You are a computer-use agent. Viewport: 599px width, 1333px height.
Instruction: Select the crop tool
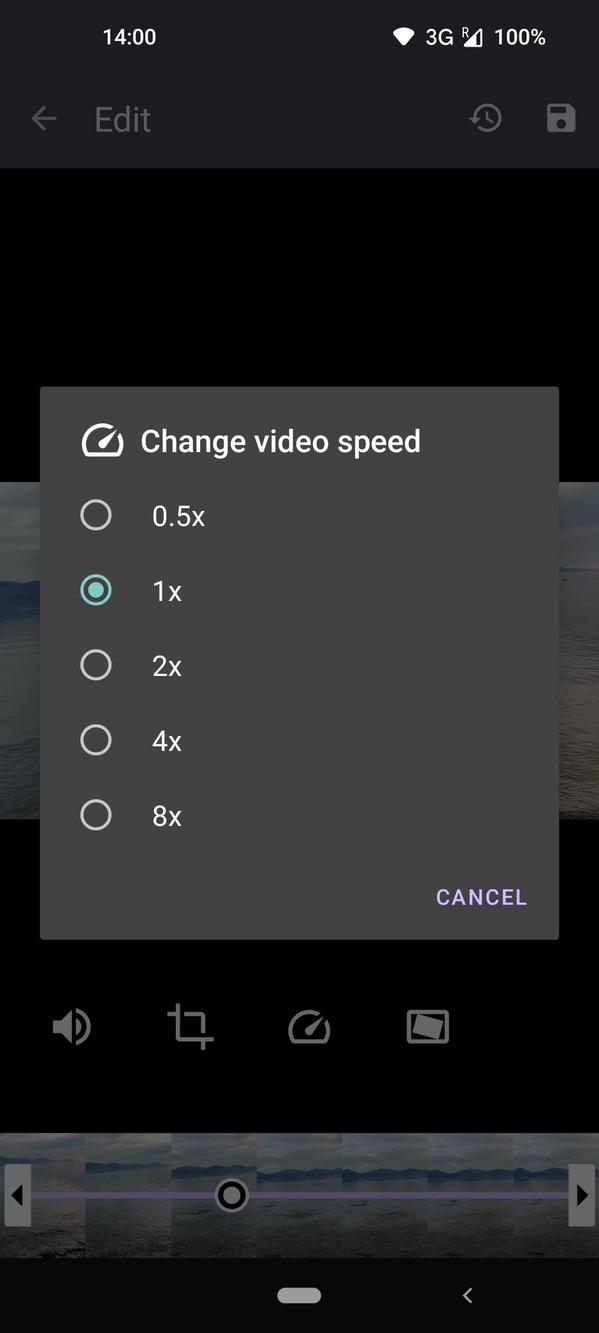[x=190, y=1025]
